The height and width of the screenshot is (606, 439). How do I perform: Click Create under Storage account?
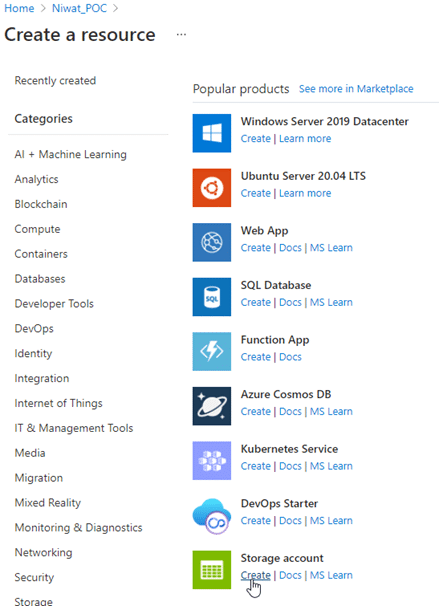point(255,575)
